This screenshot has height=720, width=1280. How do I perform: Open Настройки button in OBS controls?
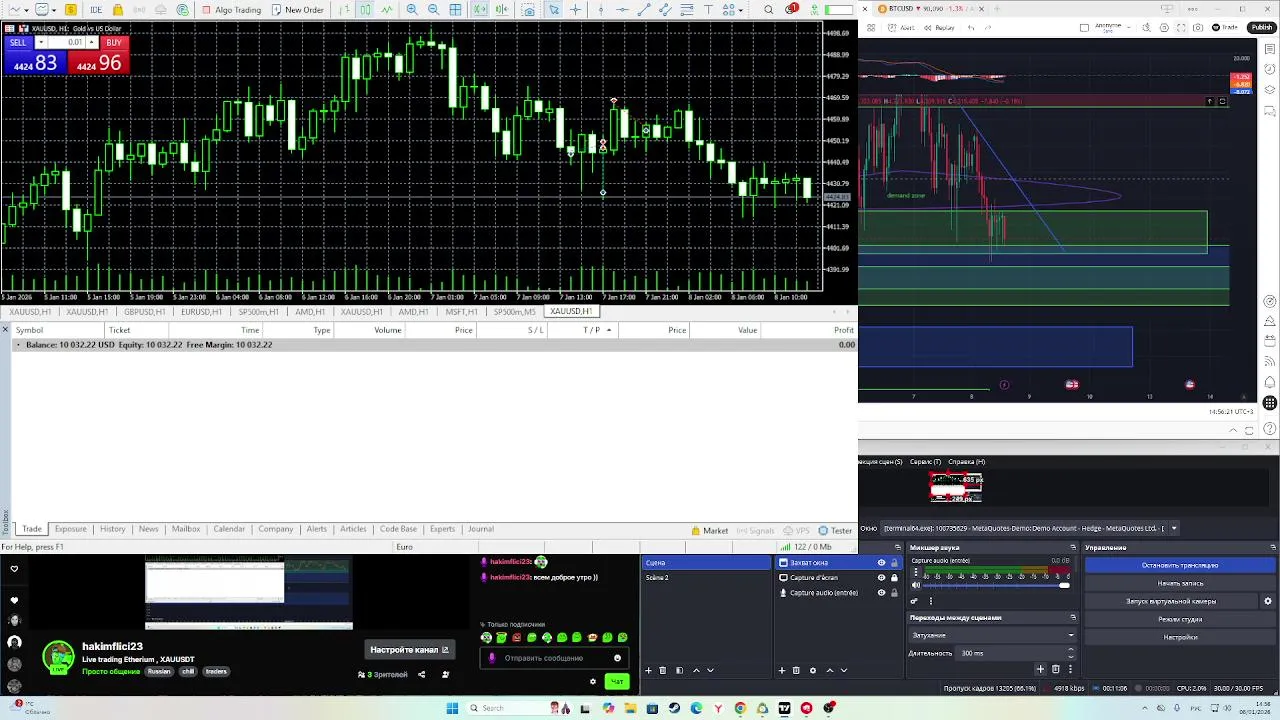[x=1180, y=637]
